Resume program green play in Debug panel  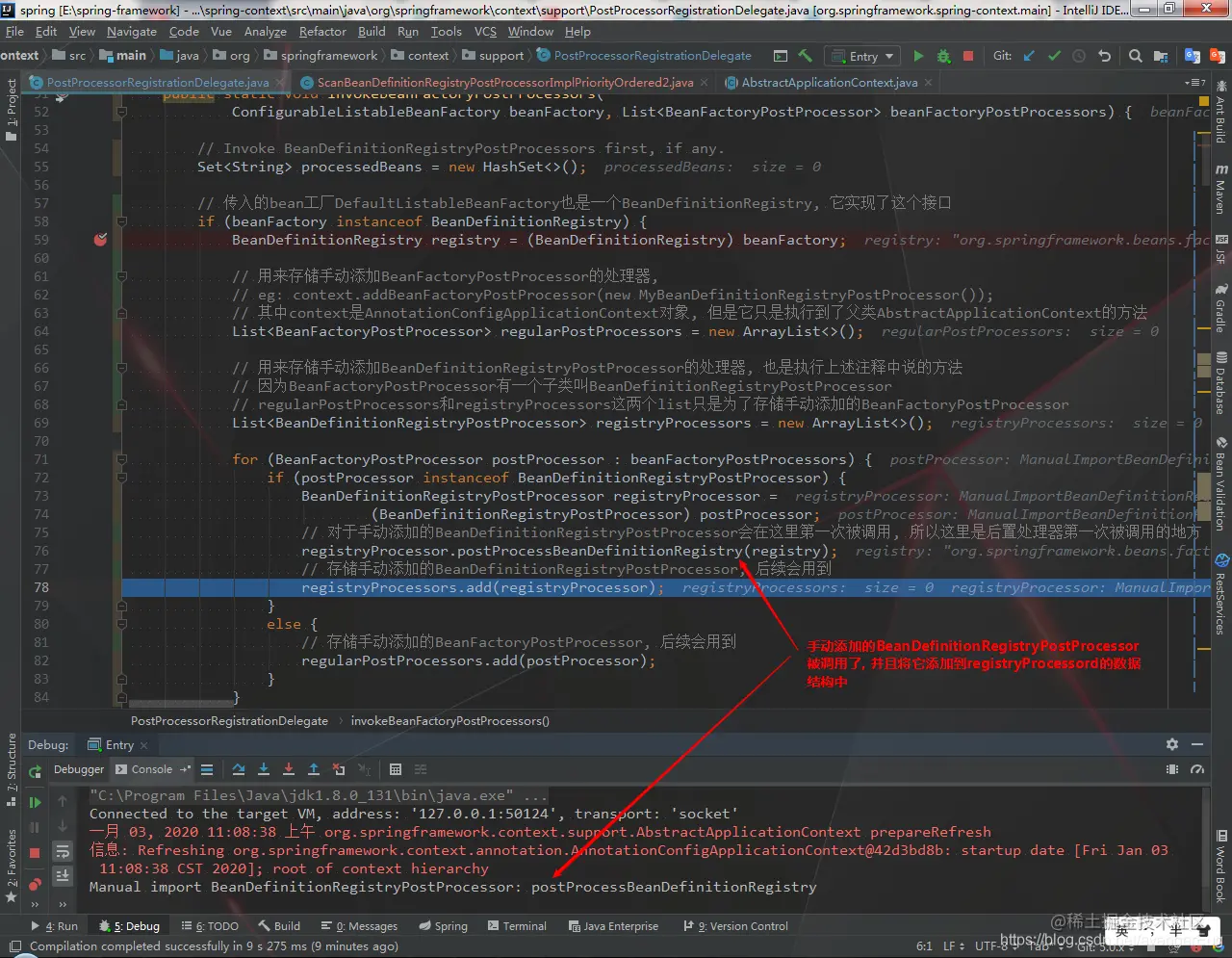(35, 802)
